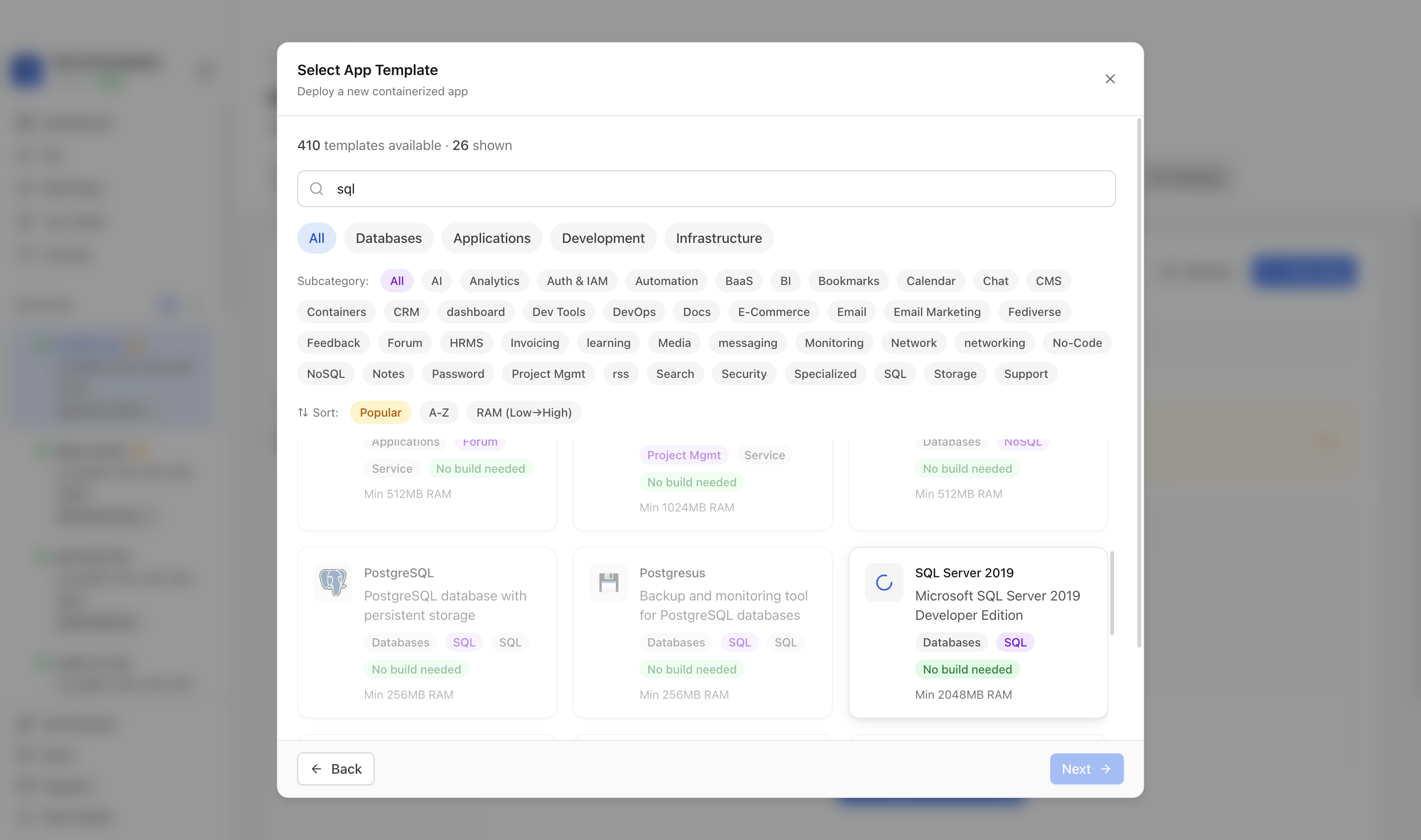Click the SQL Server 2019 loading icon

[884, 582]
